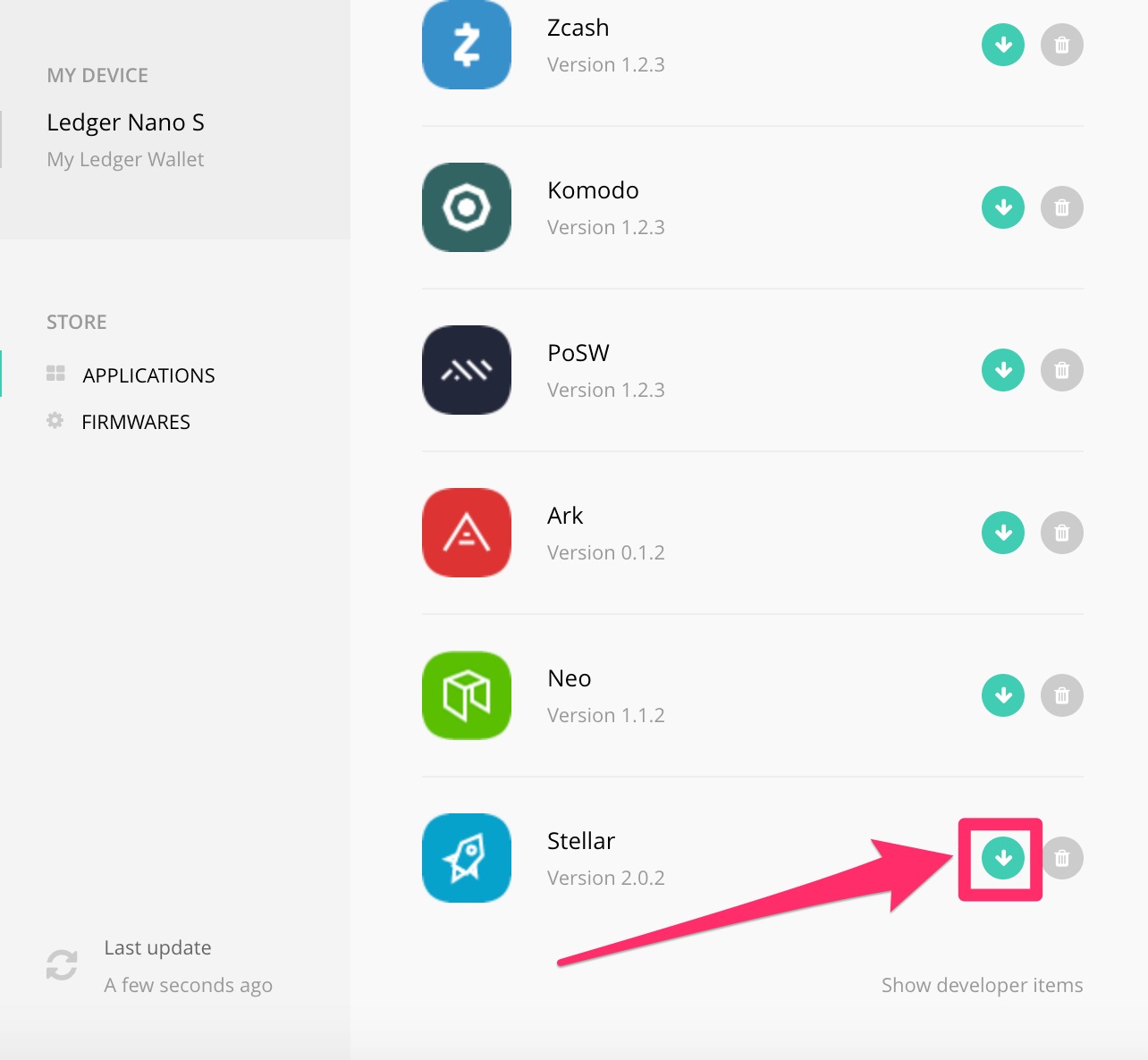Install the Neo app

(1003, 695)
